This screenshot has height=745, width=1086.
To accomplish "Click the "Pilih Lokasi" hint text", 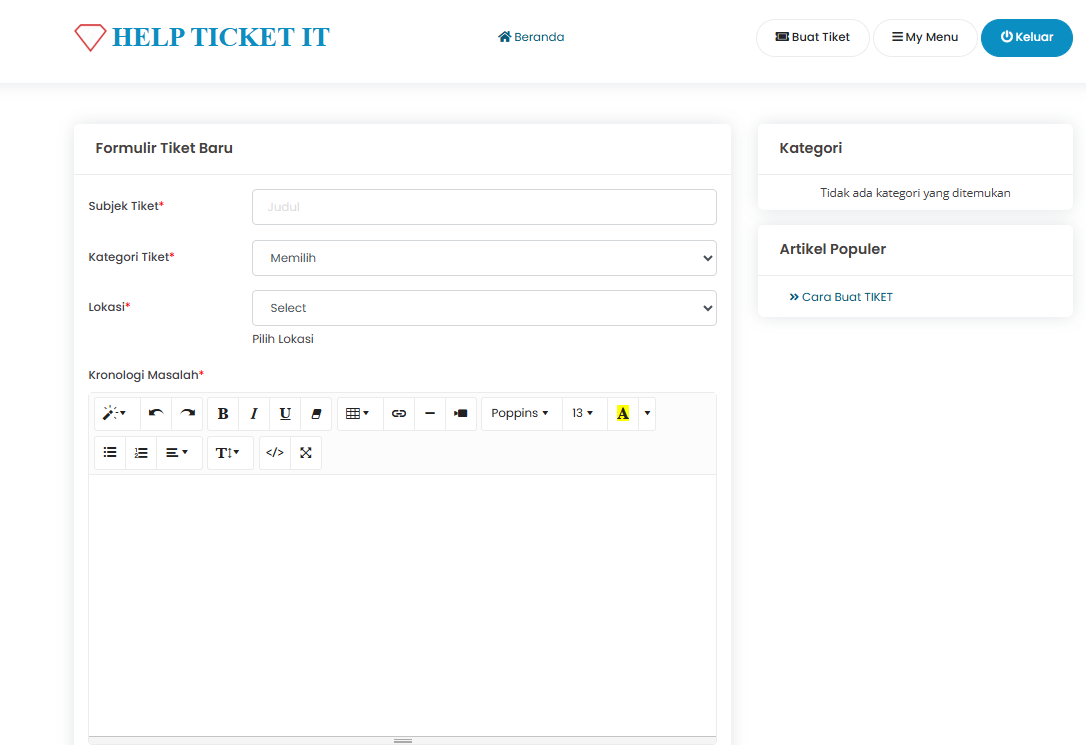I will pos(283,339).
